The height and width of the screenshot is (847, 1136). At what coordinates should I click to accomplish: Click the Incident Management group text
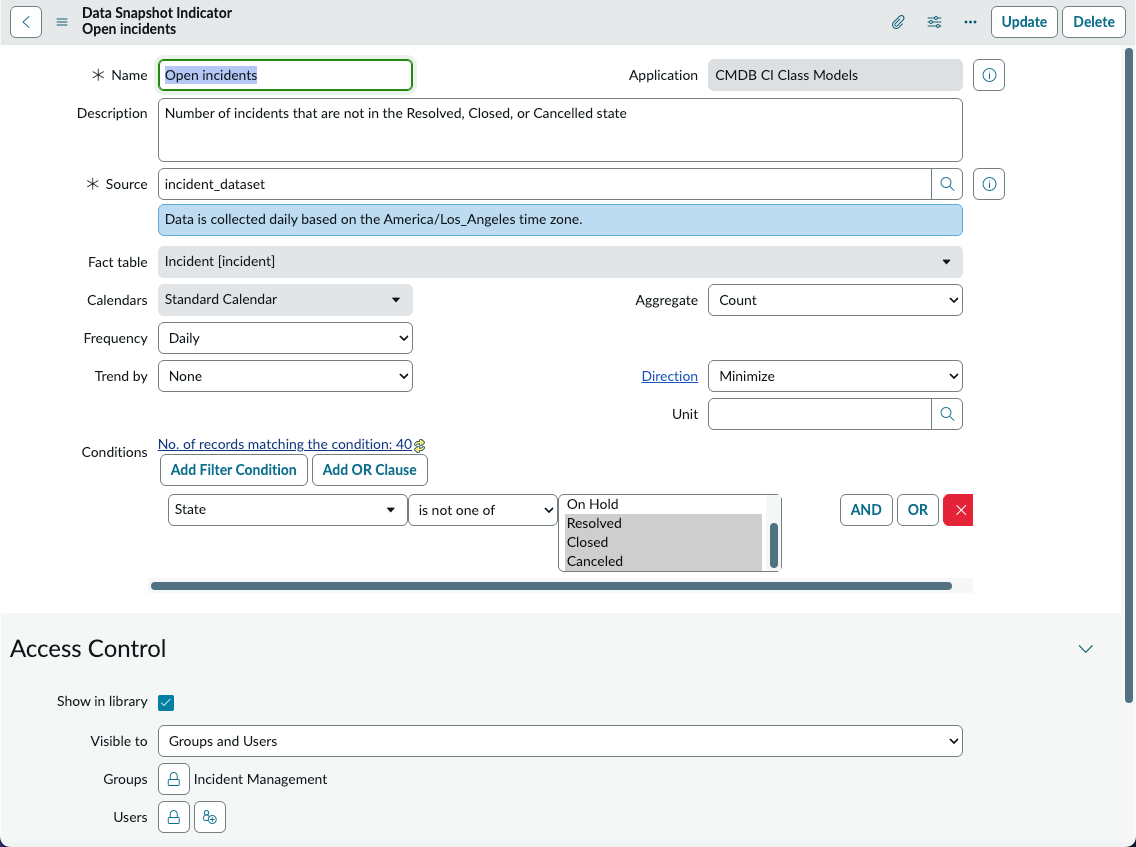[x=260, y=779]
